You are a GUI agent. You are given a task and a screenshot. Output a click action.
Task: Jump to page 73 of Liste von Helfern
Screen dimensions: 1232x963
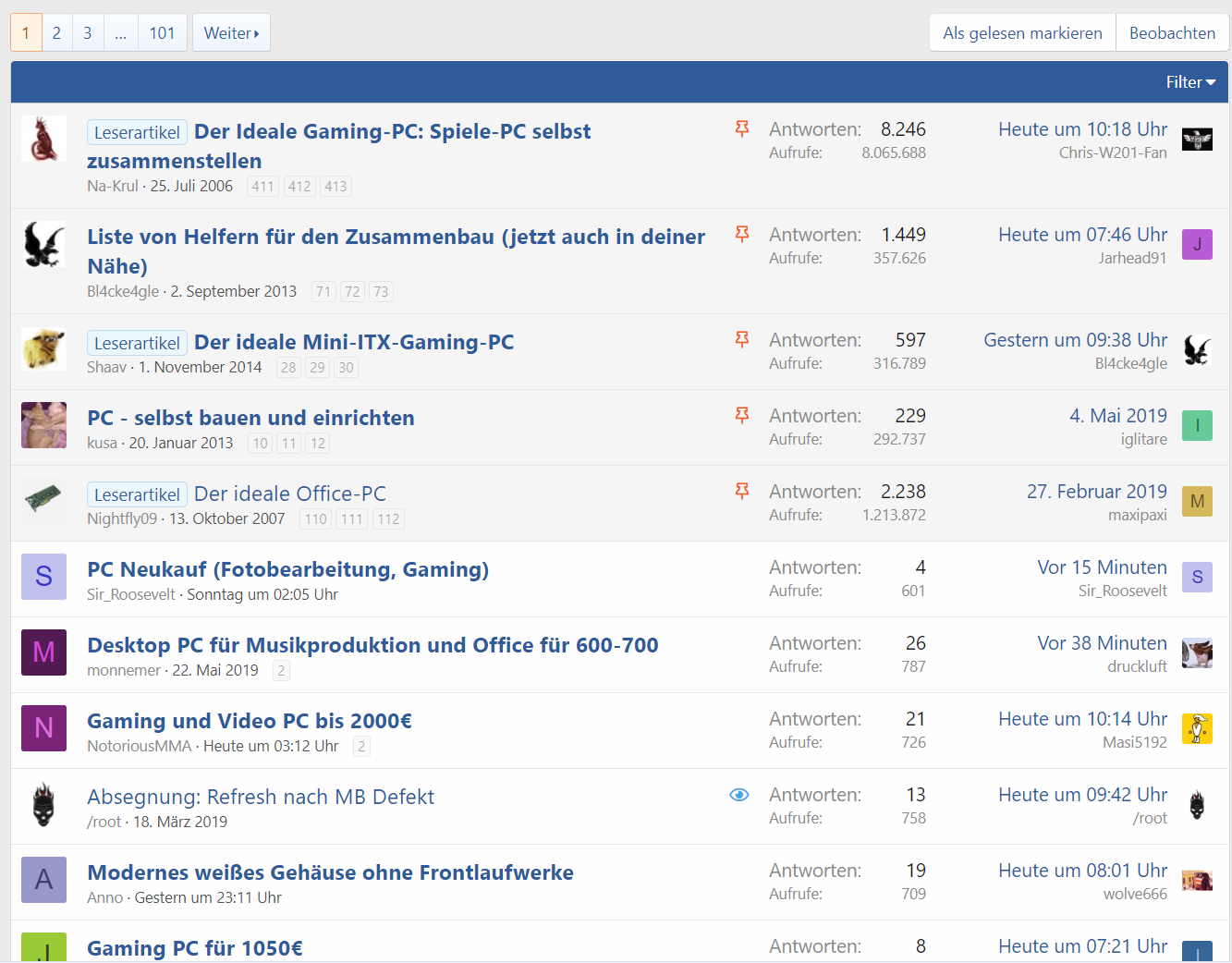pyautogui.click(x=381, y=291)
